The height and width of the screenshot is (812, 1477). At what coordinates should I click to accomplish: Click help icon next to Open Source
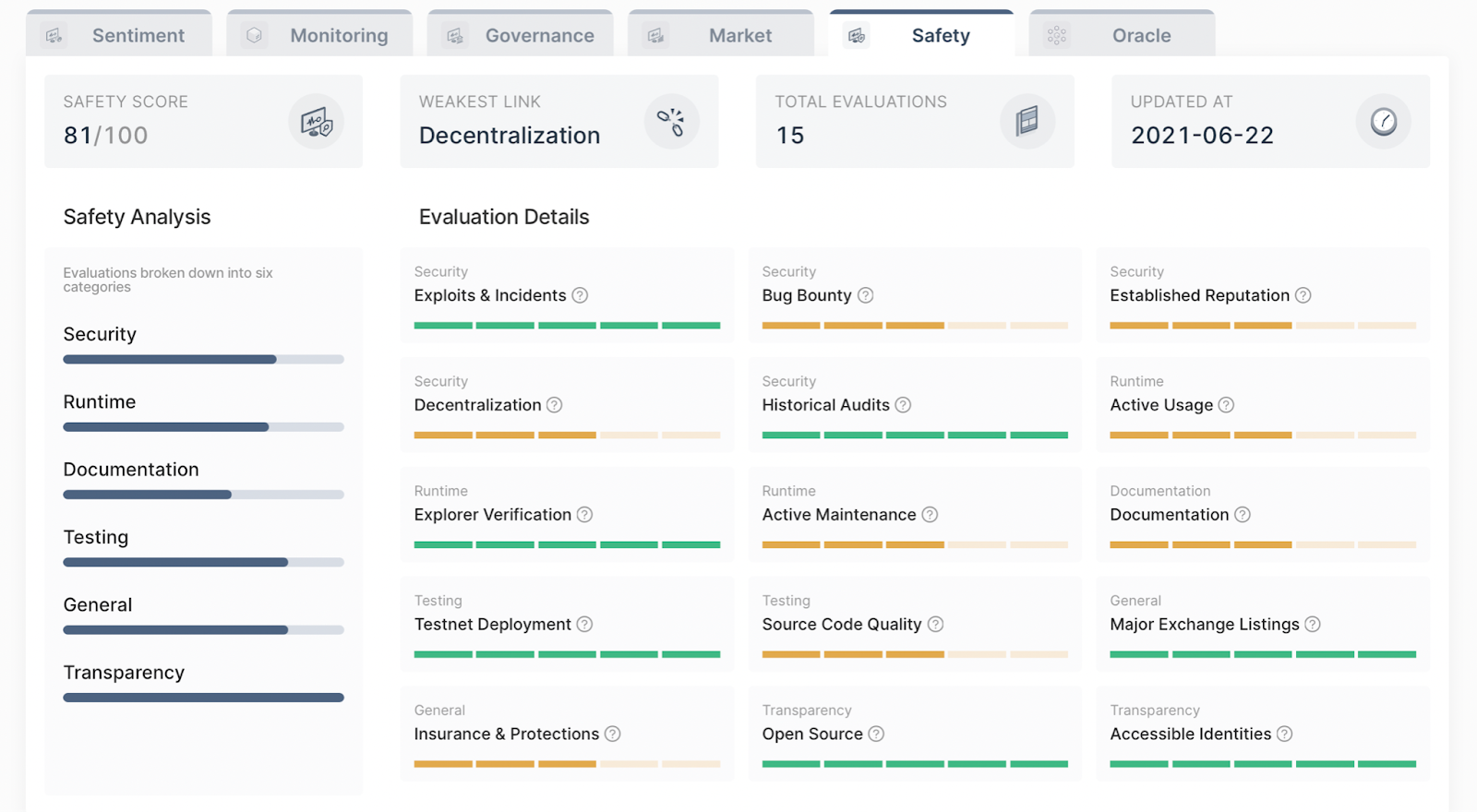click(876, 734)
